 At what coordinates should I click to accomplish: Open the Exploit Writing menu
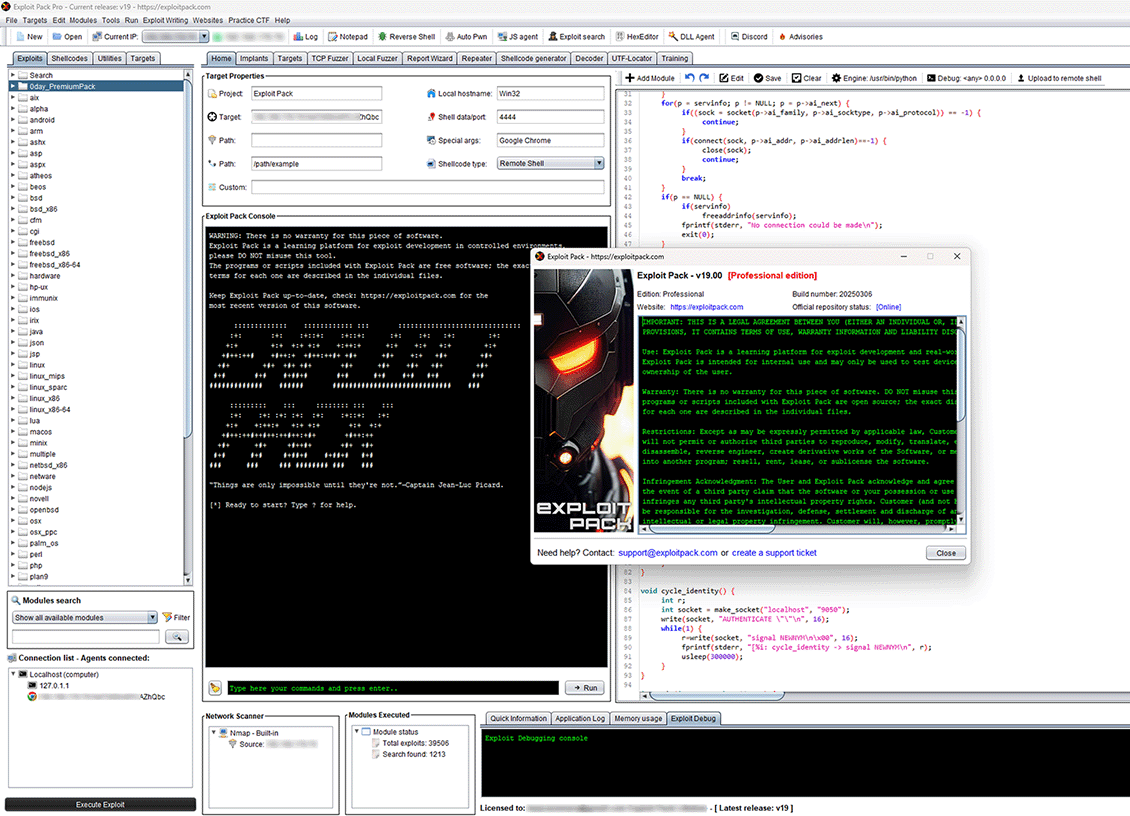166,20
